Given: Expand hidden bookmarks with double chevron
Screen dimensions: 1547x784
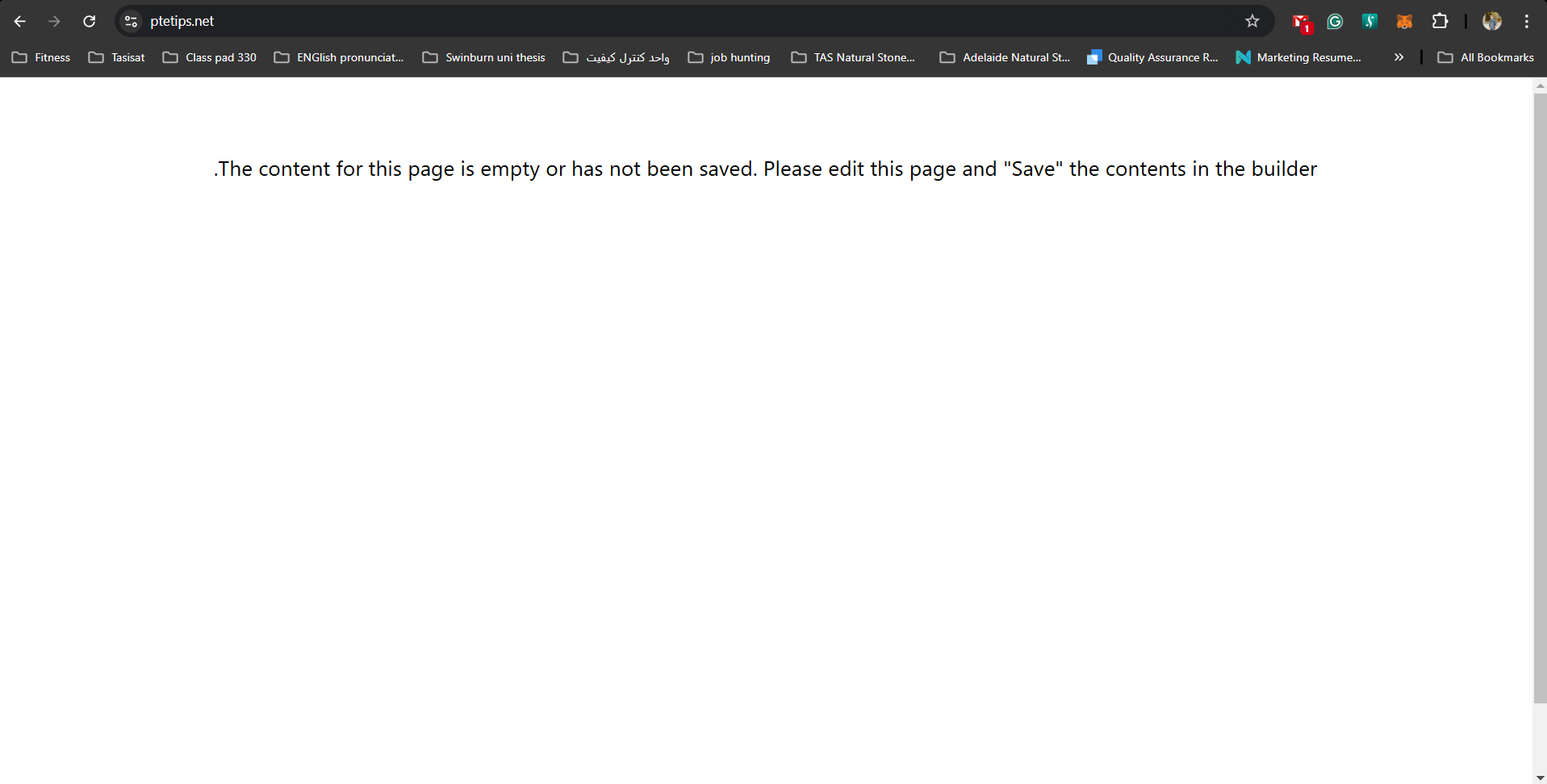Looking at the screenshot, I should [x=1399, y=57].
